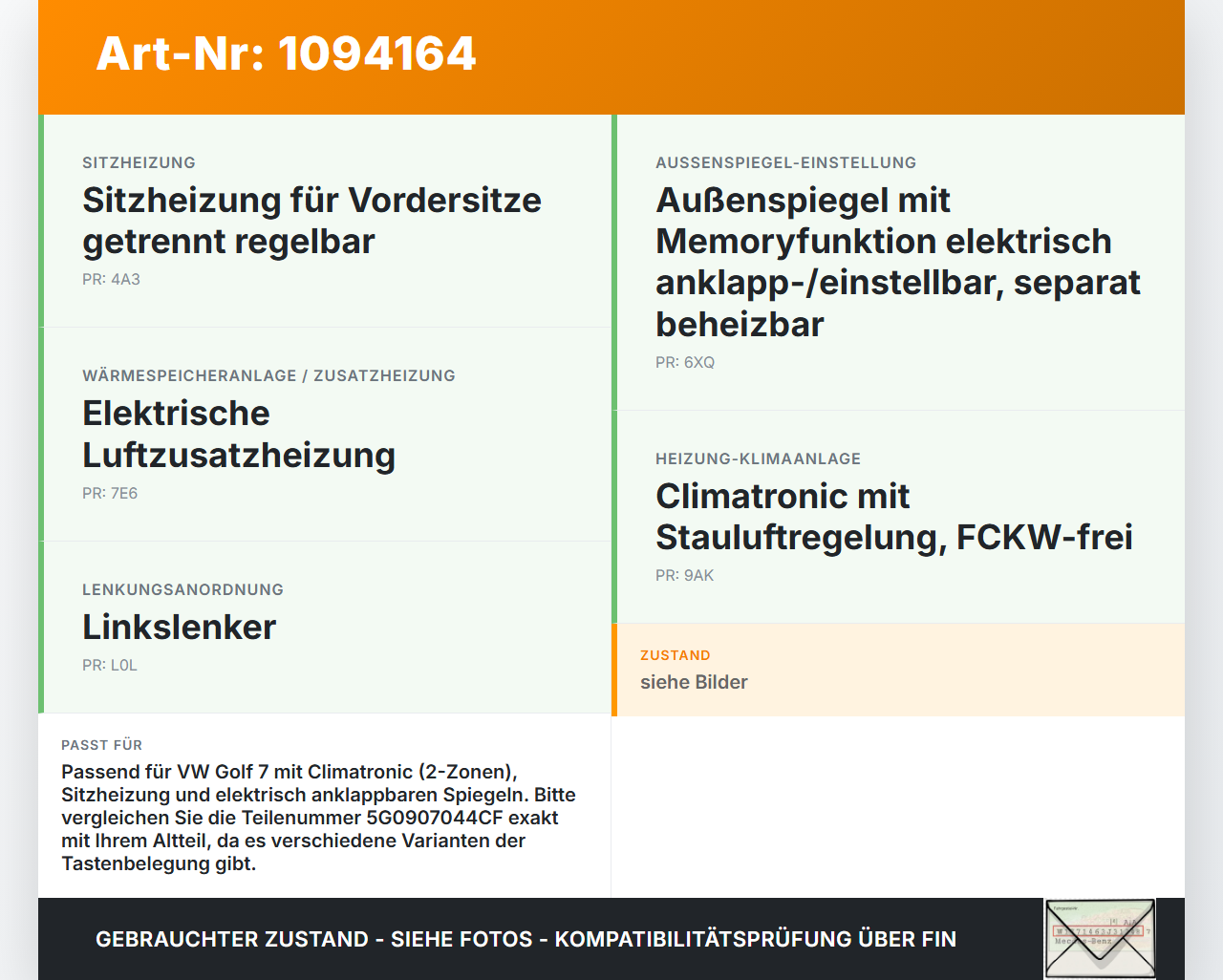The image size is (1223, 980).
Task: Click the 'GEBRAUCHTER ZUSTAND - SIEHE FOTOS' footer text
Action: pos(526,939)
